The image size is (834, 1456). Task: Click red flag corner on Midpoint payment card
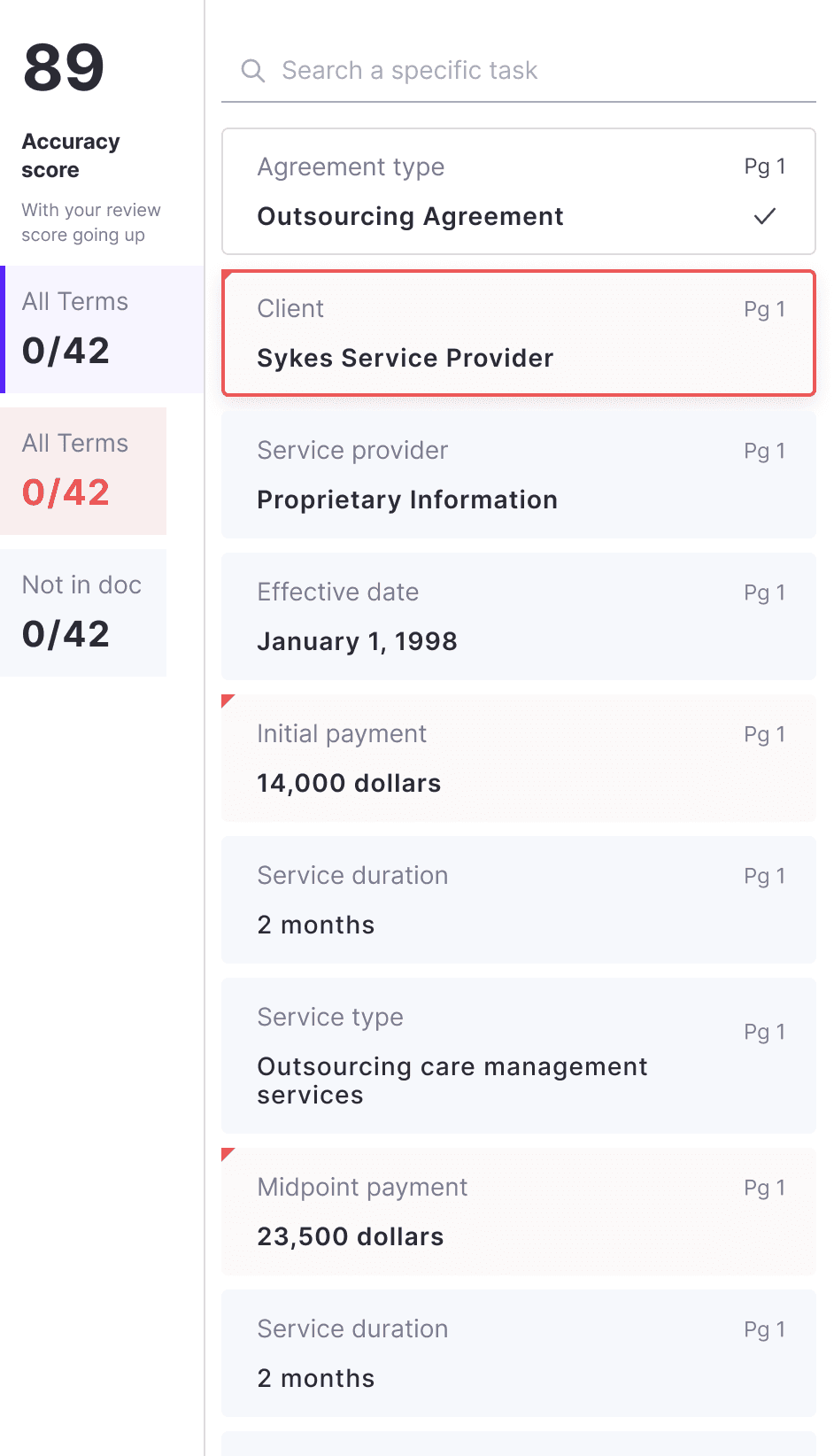coord(227,1154)
